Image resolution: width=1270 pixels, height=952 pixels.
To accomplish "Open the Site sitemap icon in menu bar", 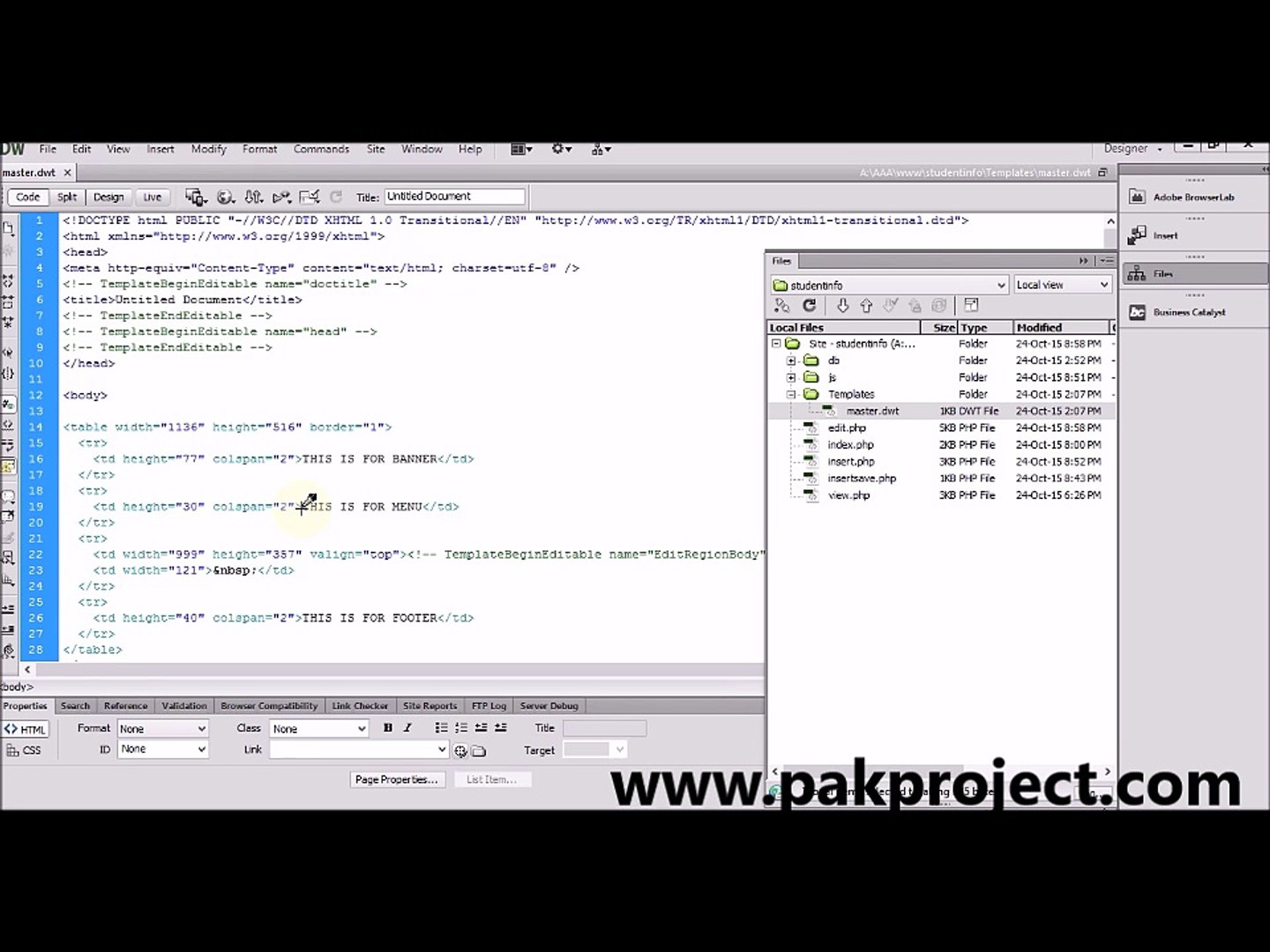I will point(601,149).
